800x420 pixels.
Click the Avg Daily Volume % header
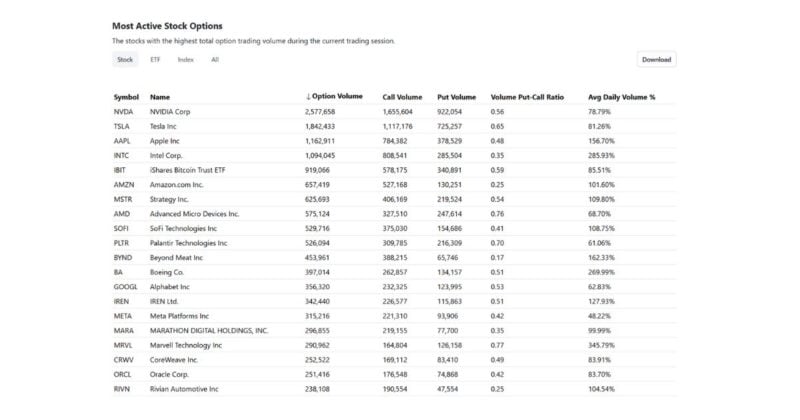(x=621, y=97)
